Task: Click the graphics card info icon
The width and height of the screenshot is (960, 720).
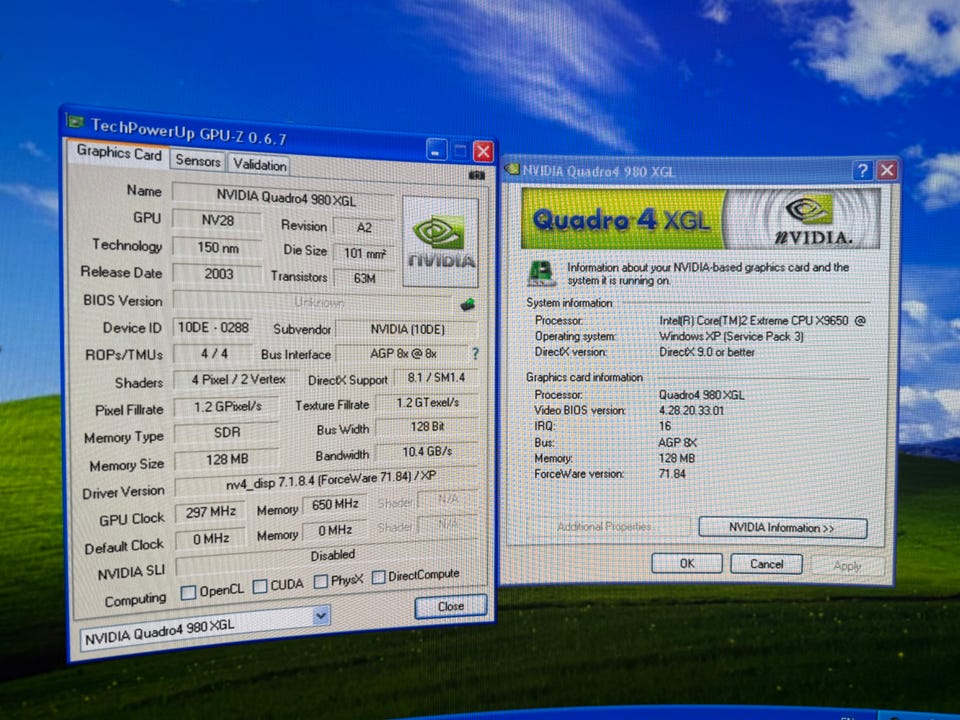Action: [x=542, y=272]
